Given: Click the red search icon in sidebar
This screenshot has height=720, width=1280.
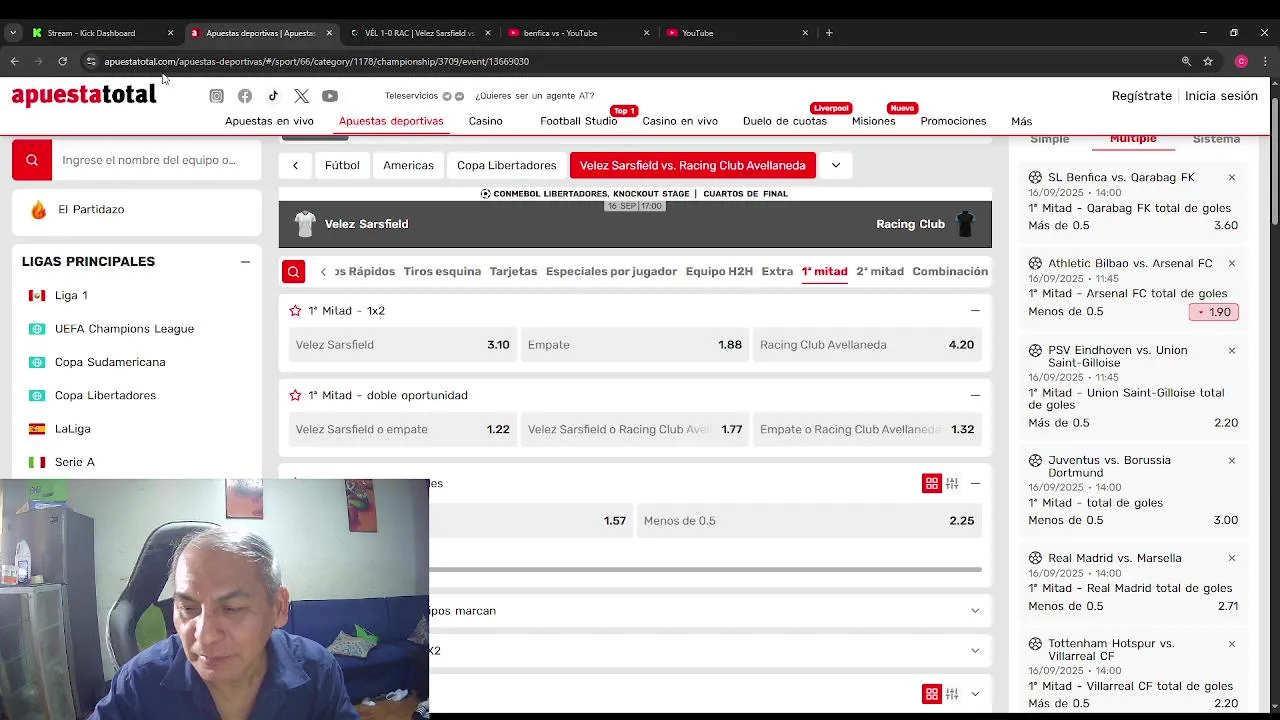Looking at the screenshot, I should point(32,160).
